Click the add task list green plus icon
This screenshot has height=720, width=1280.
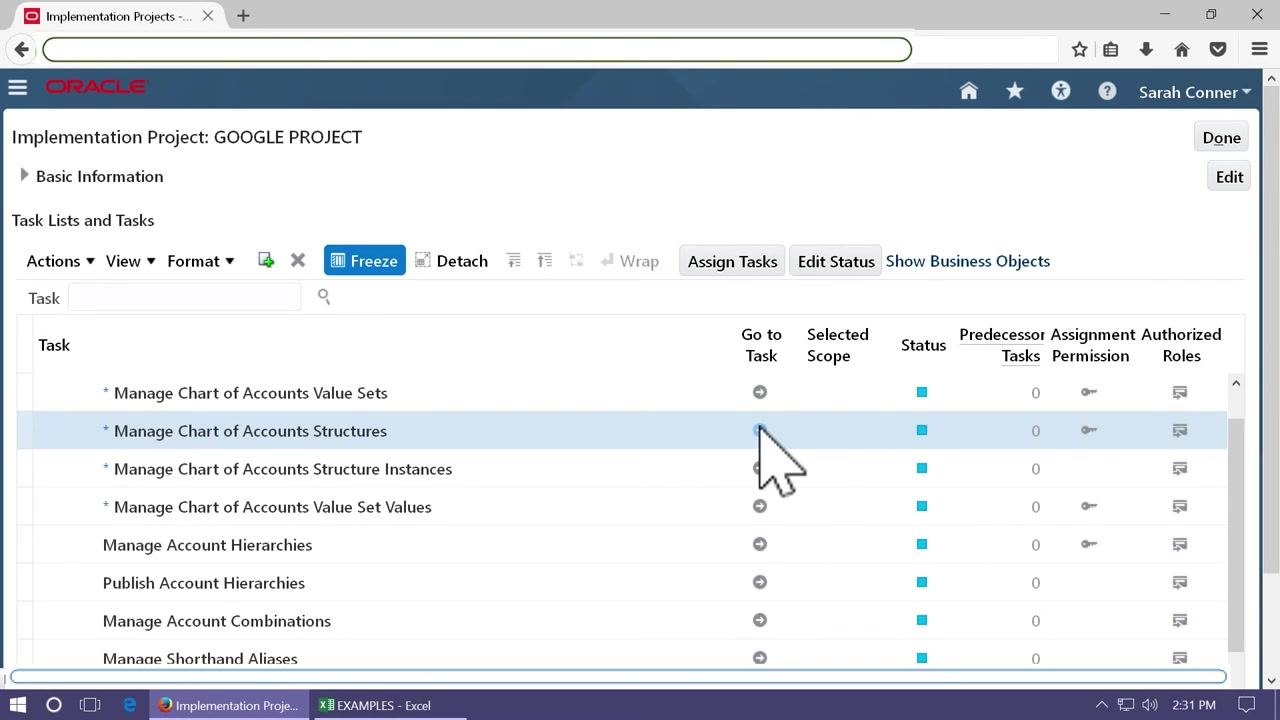pyautogui.click(x=266, y=260)
